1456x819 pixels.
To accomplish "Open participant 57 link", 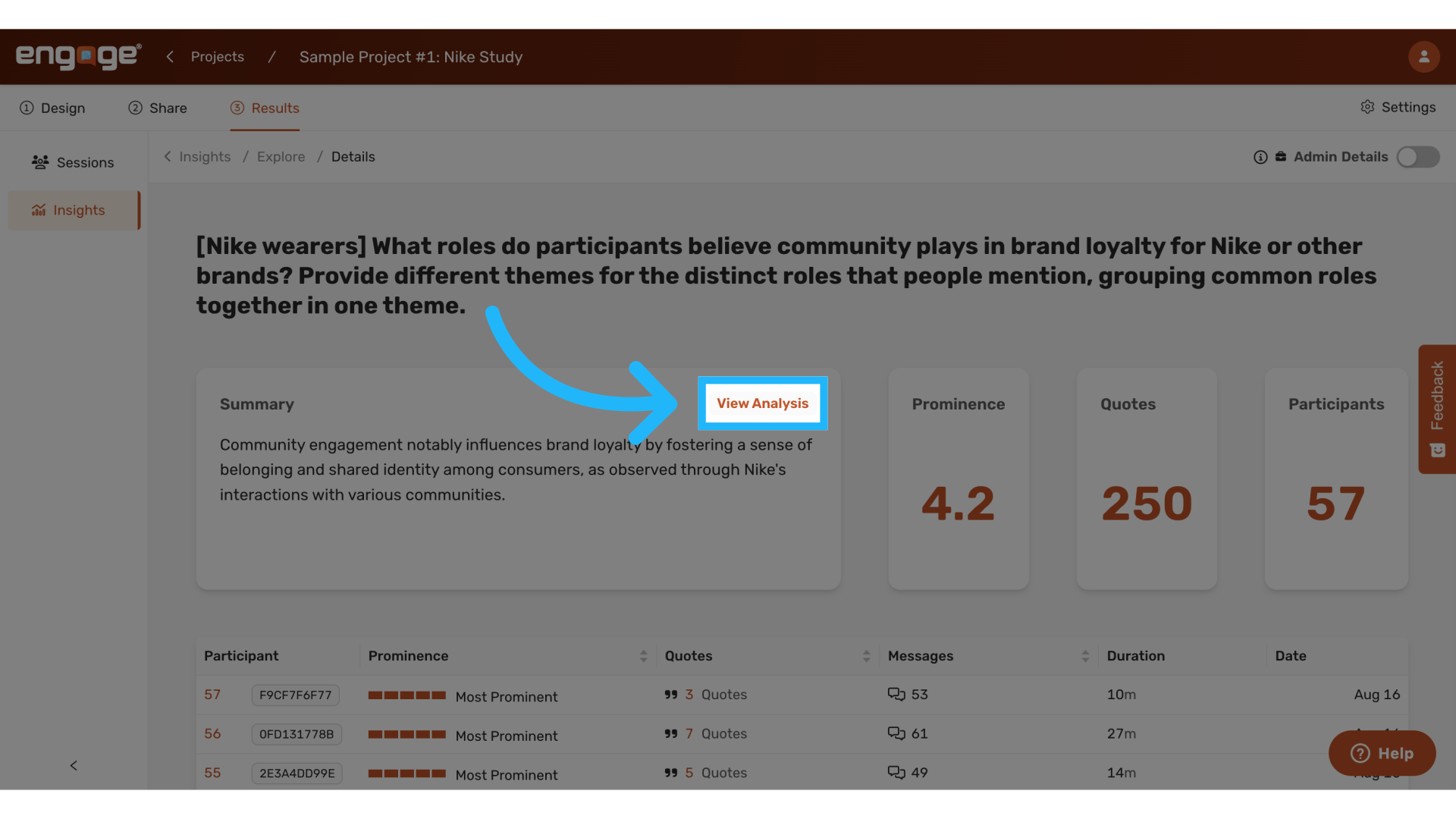I will tap(212, 695).
